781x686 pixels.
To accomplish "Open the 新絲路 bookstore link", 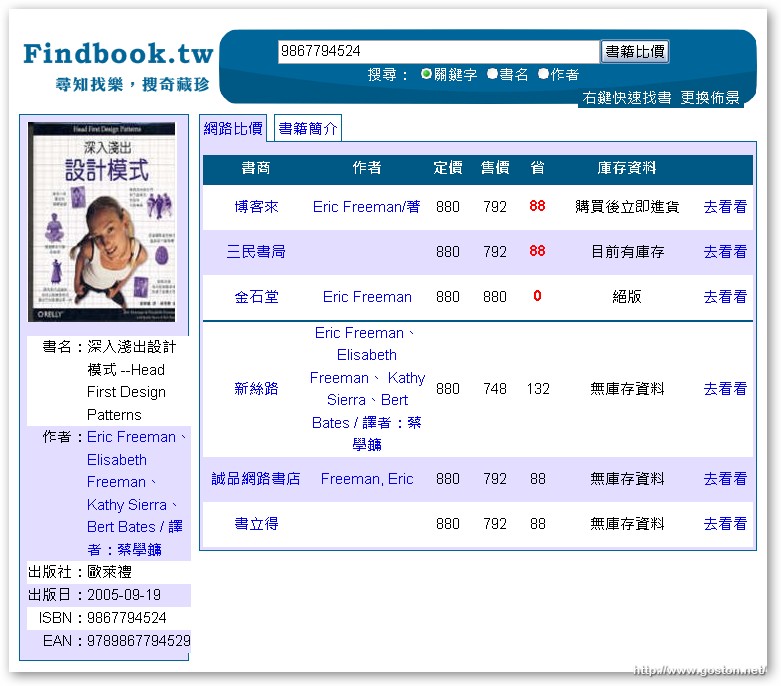I will coord(256,389).
